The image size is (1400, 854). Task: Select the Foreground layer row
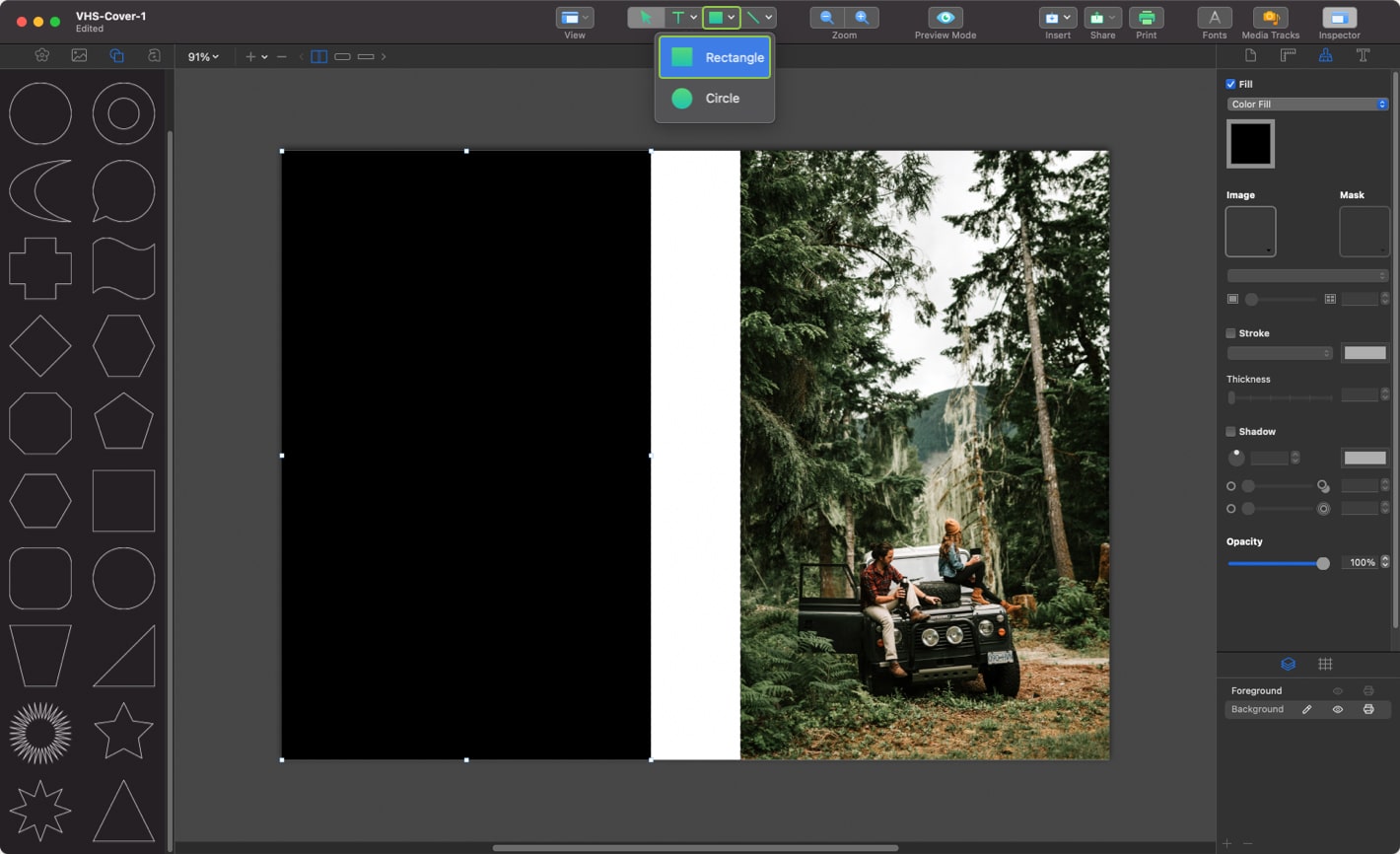coord(1257,690)
